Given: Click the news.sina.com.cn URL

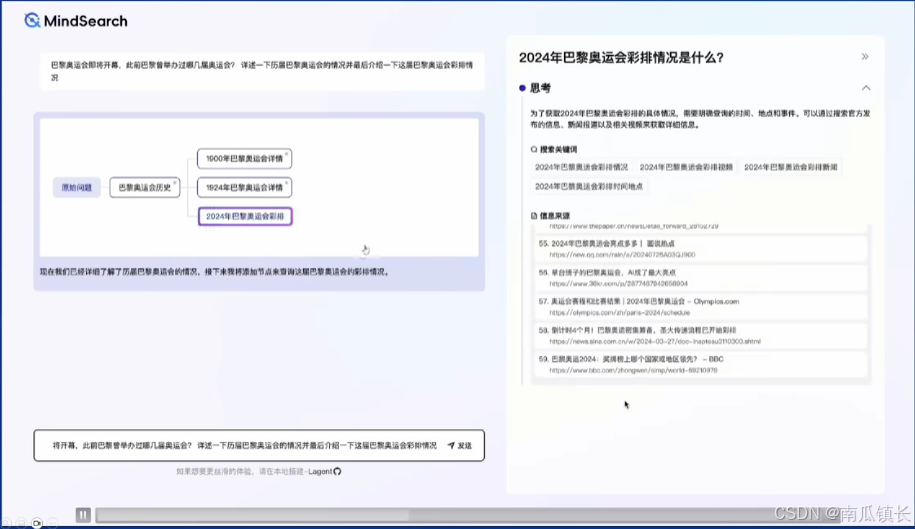Looking at the screenshot, I should 655,342.
